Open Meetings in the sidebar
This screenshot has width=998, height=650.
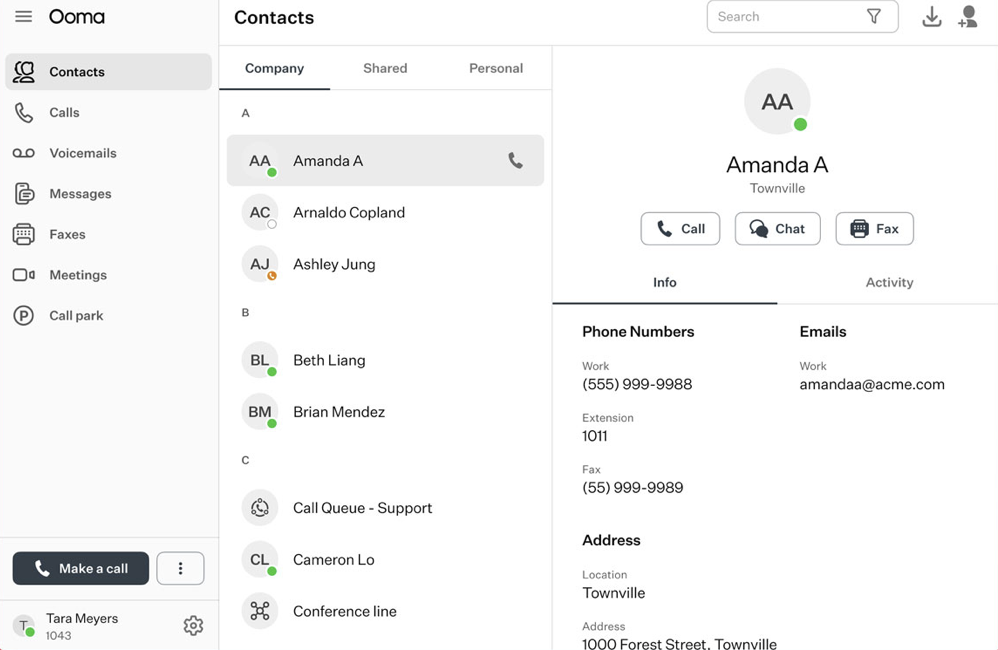pos(77,275)
